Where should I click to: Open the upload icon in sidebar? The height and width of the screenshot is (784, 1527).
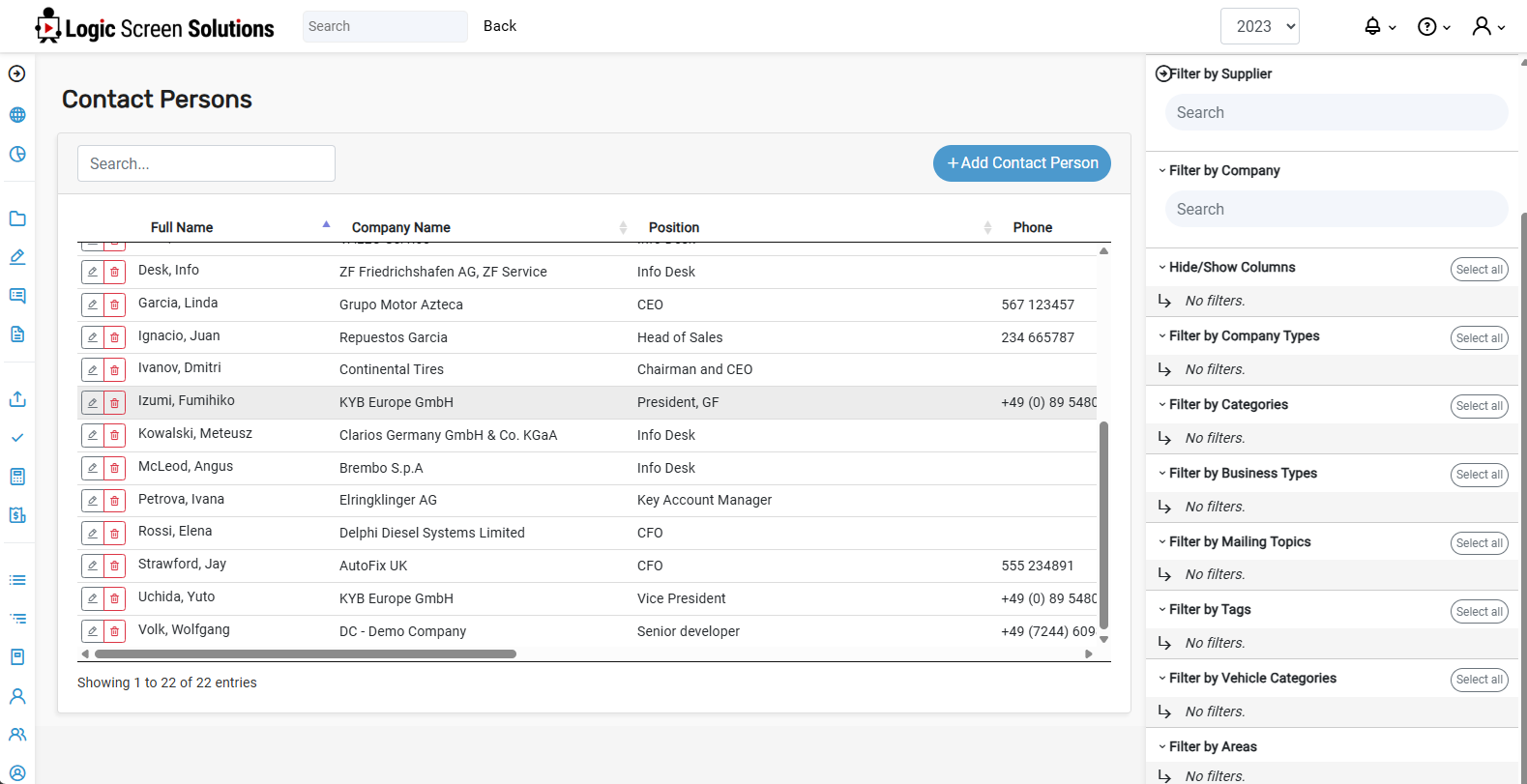[x=16, y=399]
